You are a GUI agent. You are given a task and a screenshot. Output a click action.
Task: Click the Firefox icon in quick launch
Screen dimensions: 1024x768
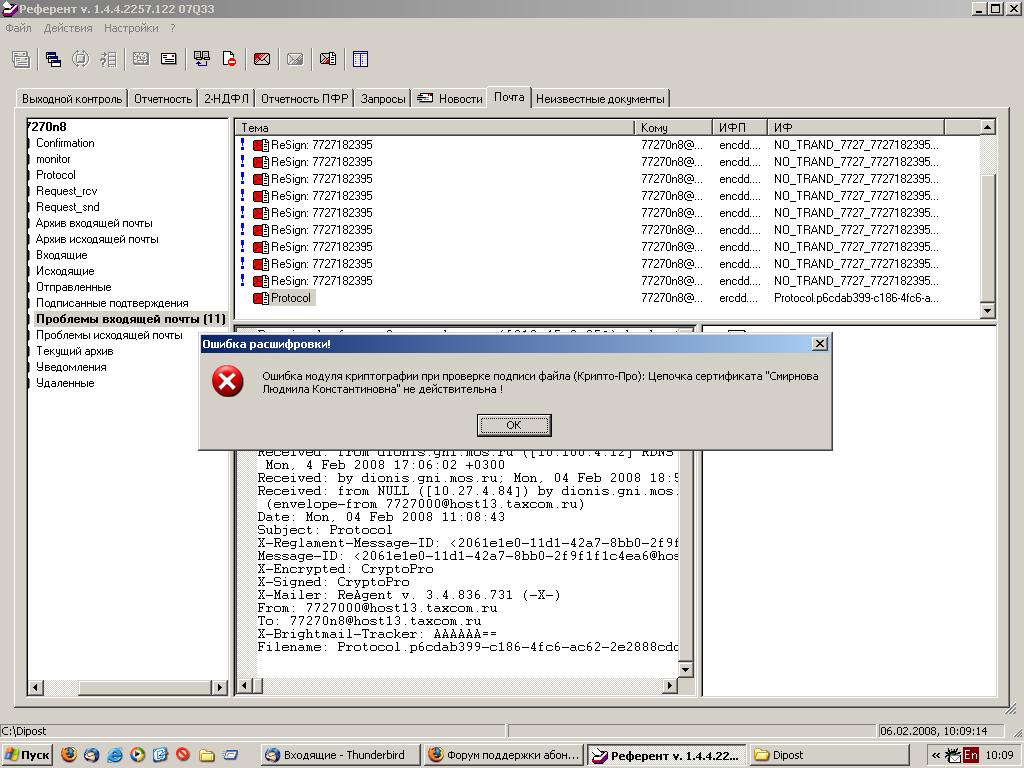69,755
